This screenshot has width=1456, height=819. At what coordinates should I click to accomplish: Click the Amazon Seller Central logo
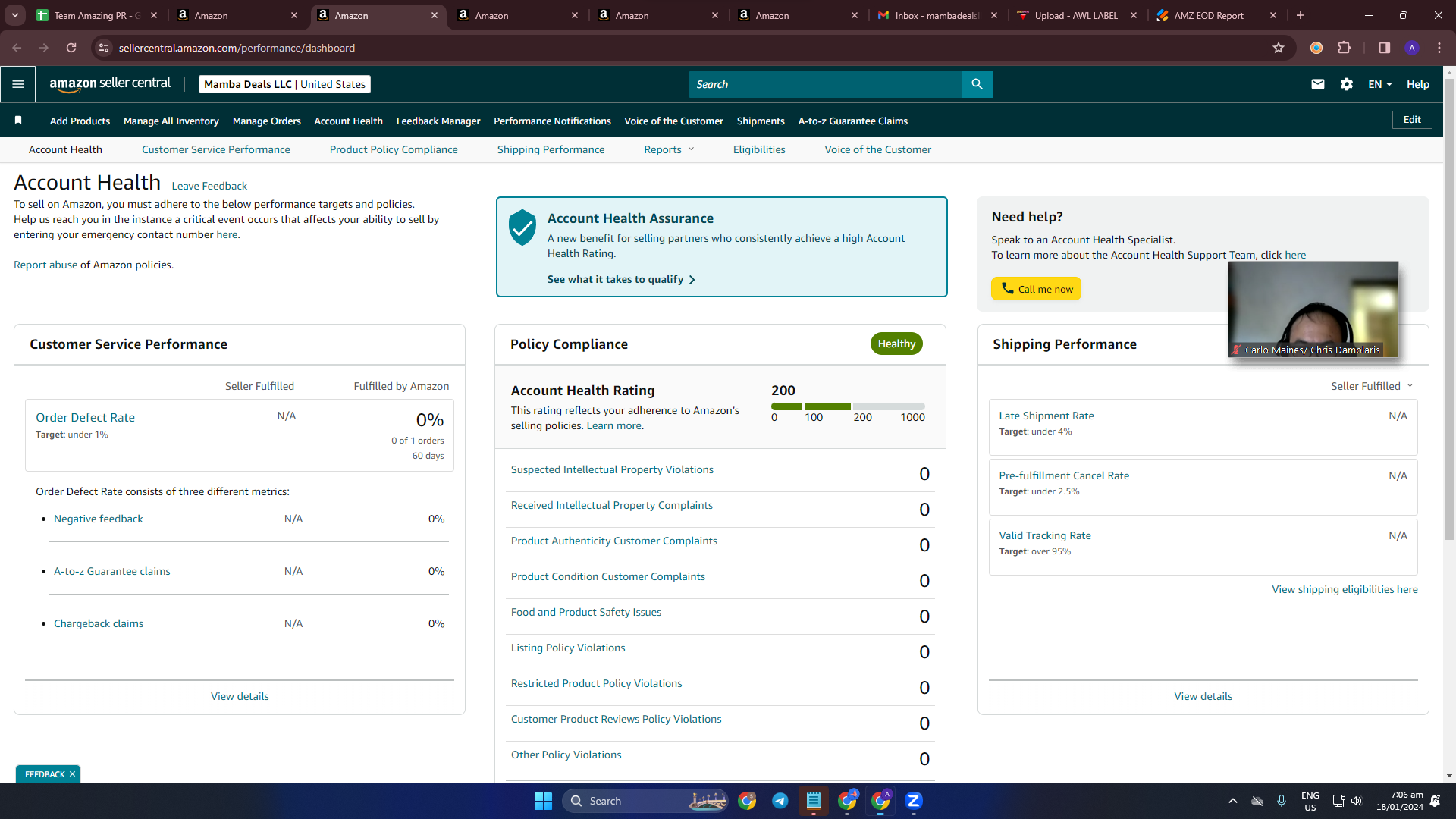110,84
